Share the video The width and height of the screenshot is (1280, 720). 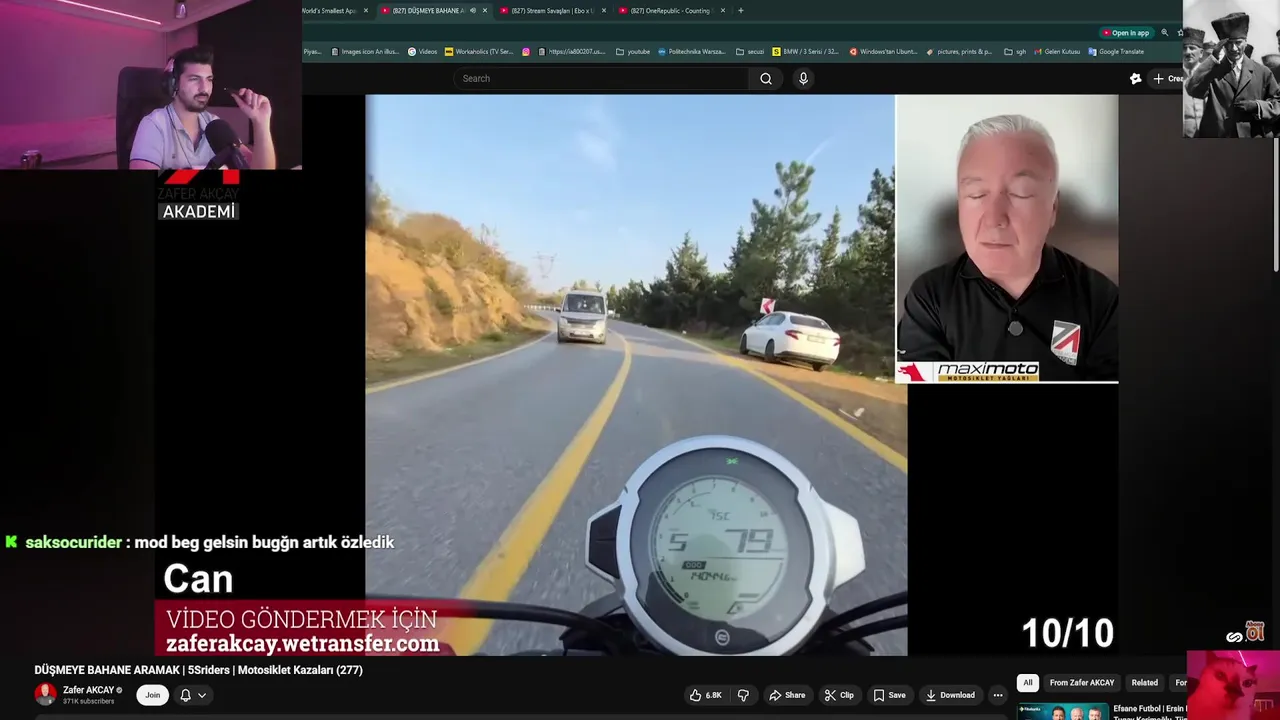[786, 695]
